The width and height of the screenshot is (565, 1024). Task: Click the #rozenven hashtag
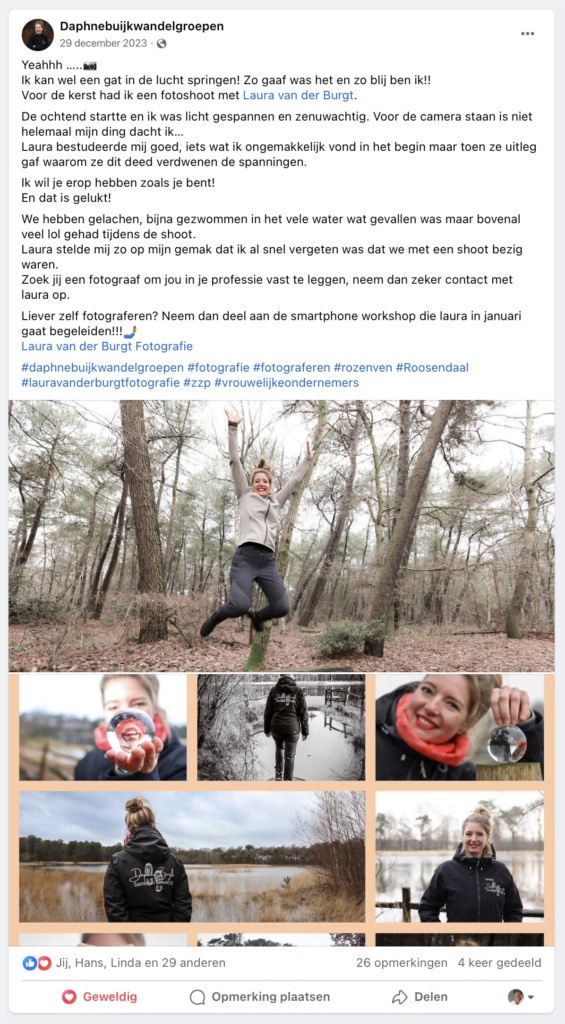point(363,368)
